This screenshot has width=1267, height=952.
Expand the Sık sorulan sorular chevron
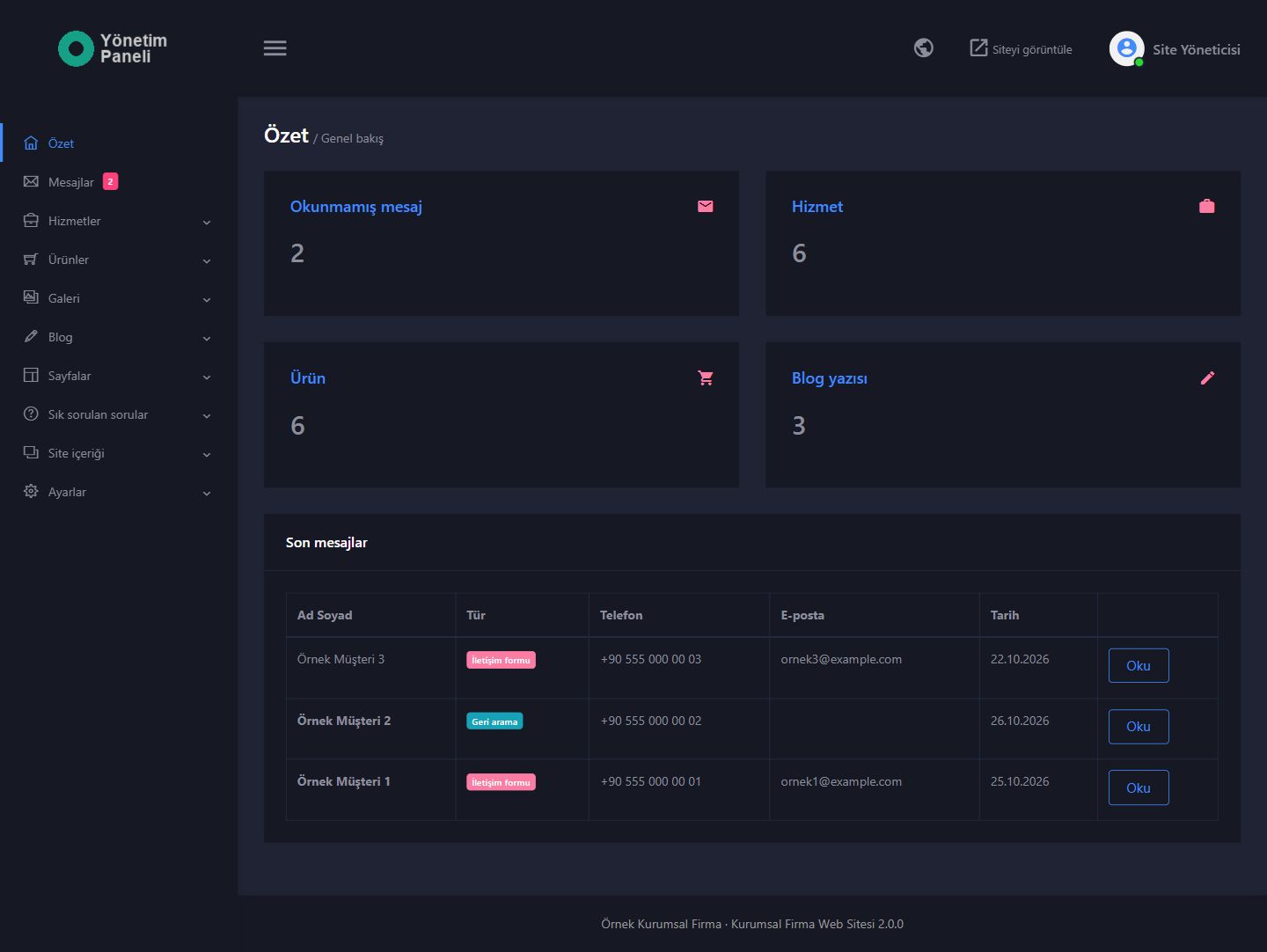coord(207,416)
